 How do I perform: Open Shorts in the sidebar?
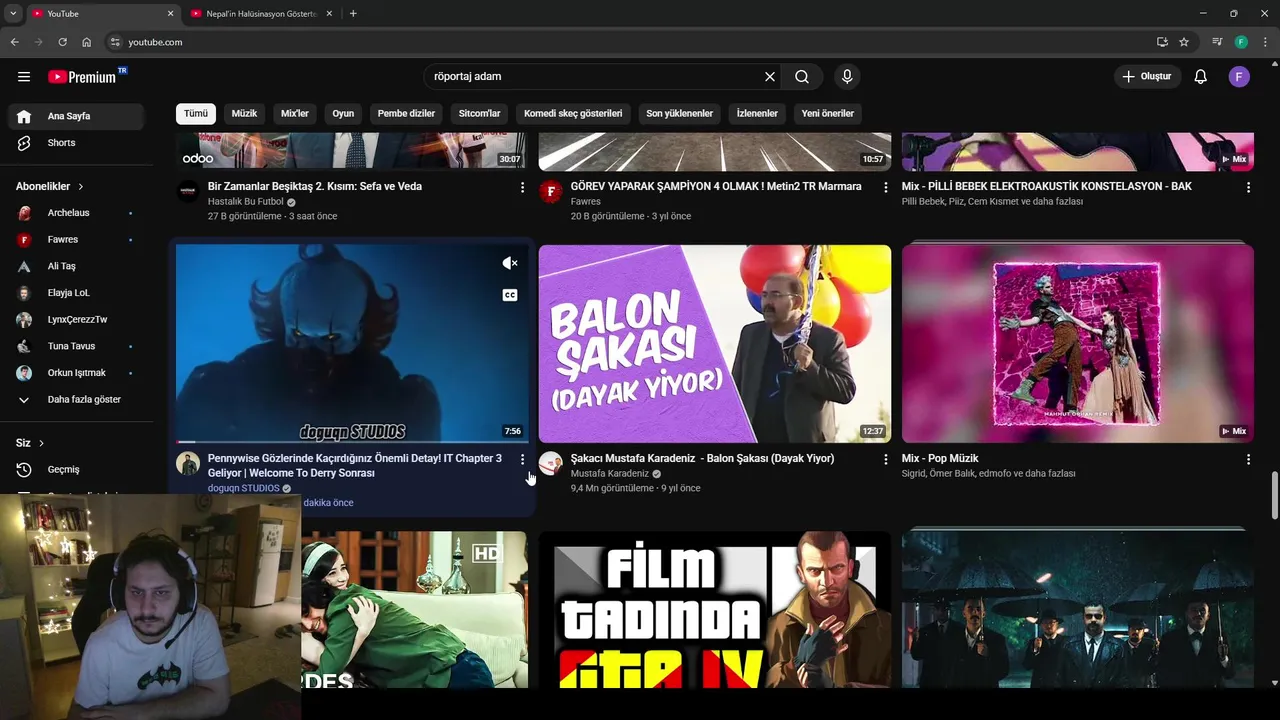(x=76, y=143)
